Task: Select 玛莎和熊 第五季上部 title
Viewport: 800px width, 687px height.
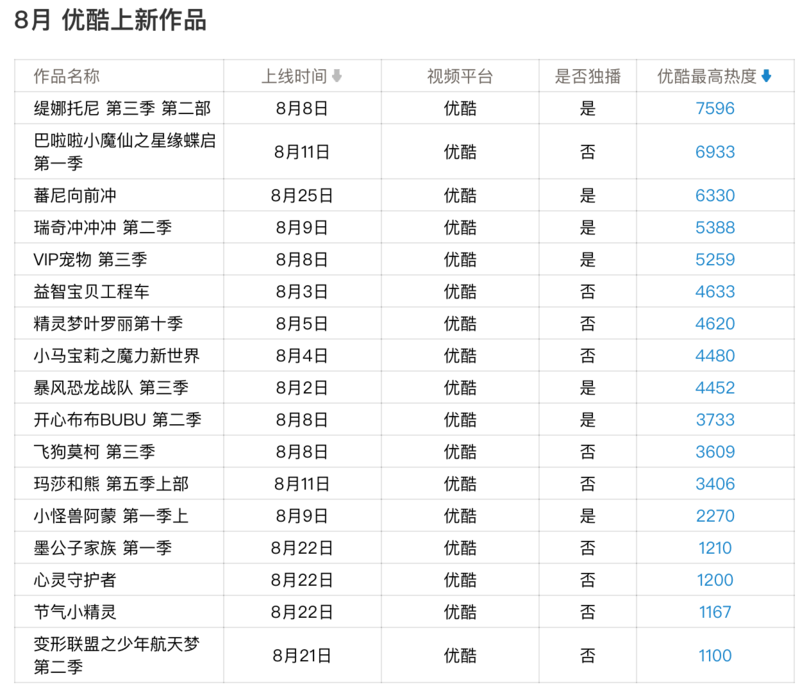Action: pyautogui.click(x=111, y=484)
